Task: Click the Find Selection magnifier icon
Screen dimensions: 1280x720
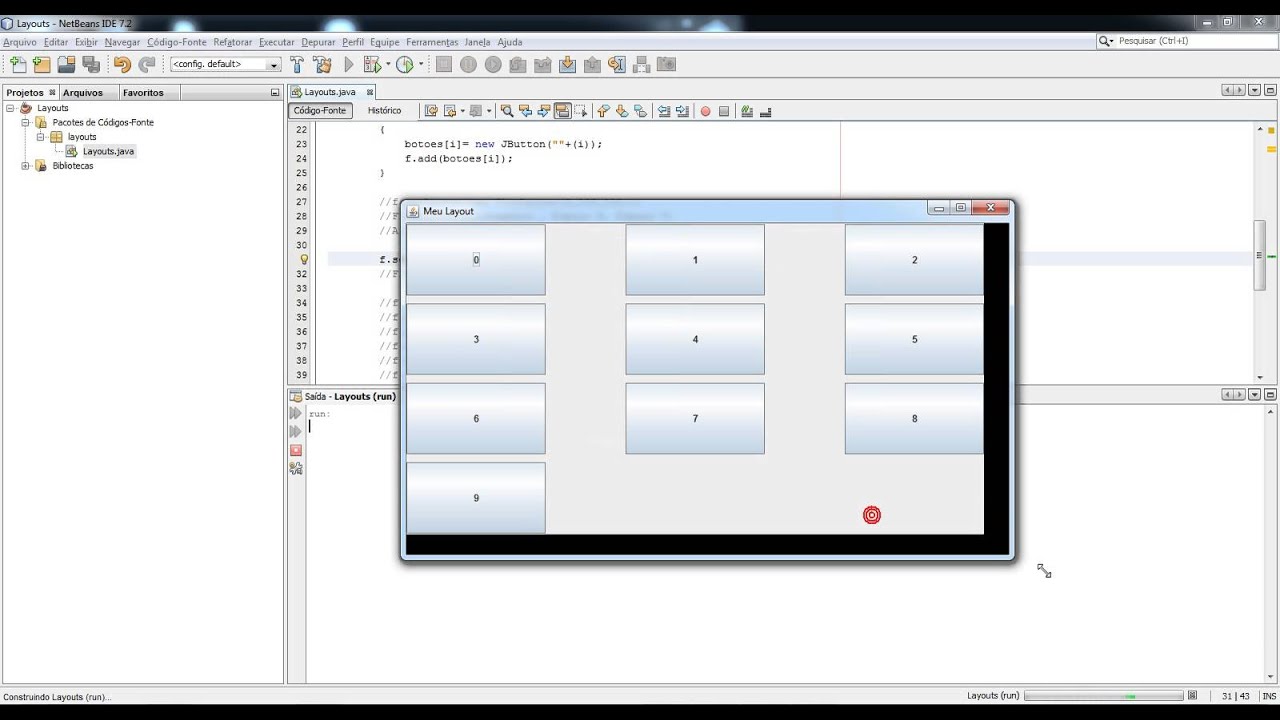Action: 507,111
